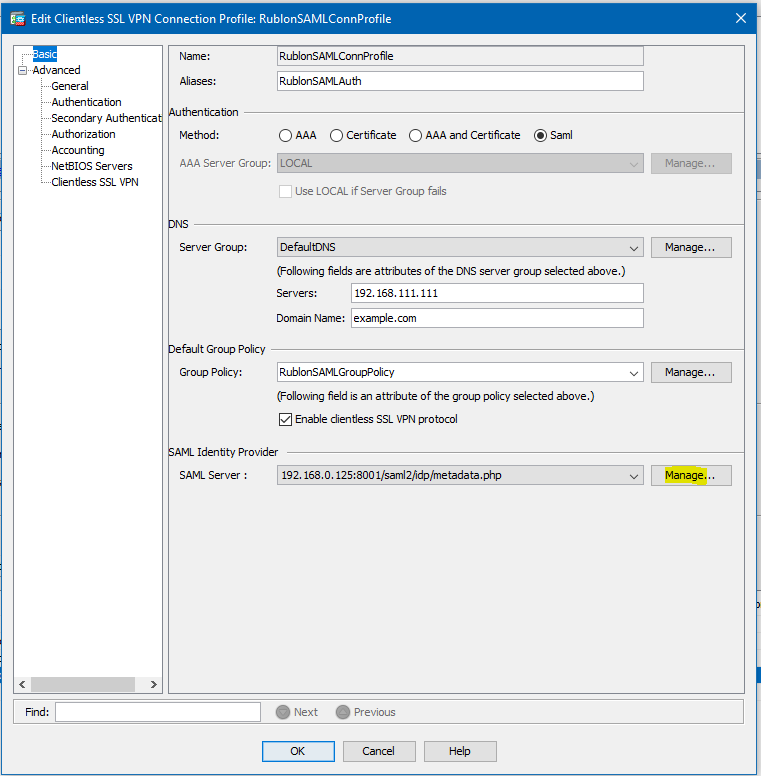Screen dimensions: 761x776
Task: Click Manage for SAML Identity Provider
Action: click(x=691, y=476)
